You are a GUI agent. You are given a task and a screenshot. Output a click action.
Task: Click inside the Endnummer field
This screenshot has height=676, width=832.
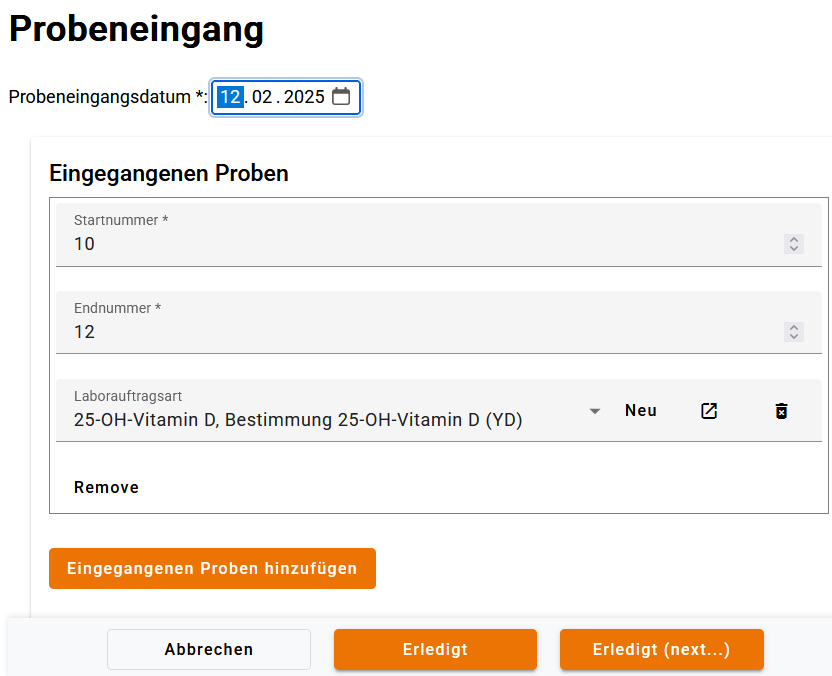pos(300,331)
